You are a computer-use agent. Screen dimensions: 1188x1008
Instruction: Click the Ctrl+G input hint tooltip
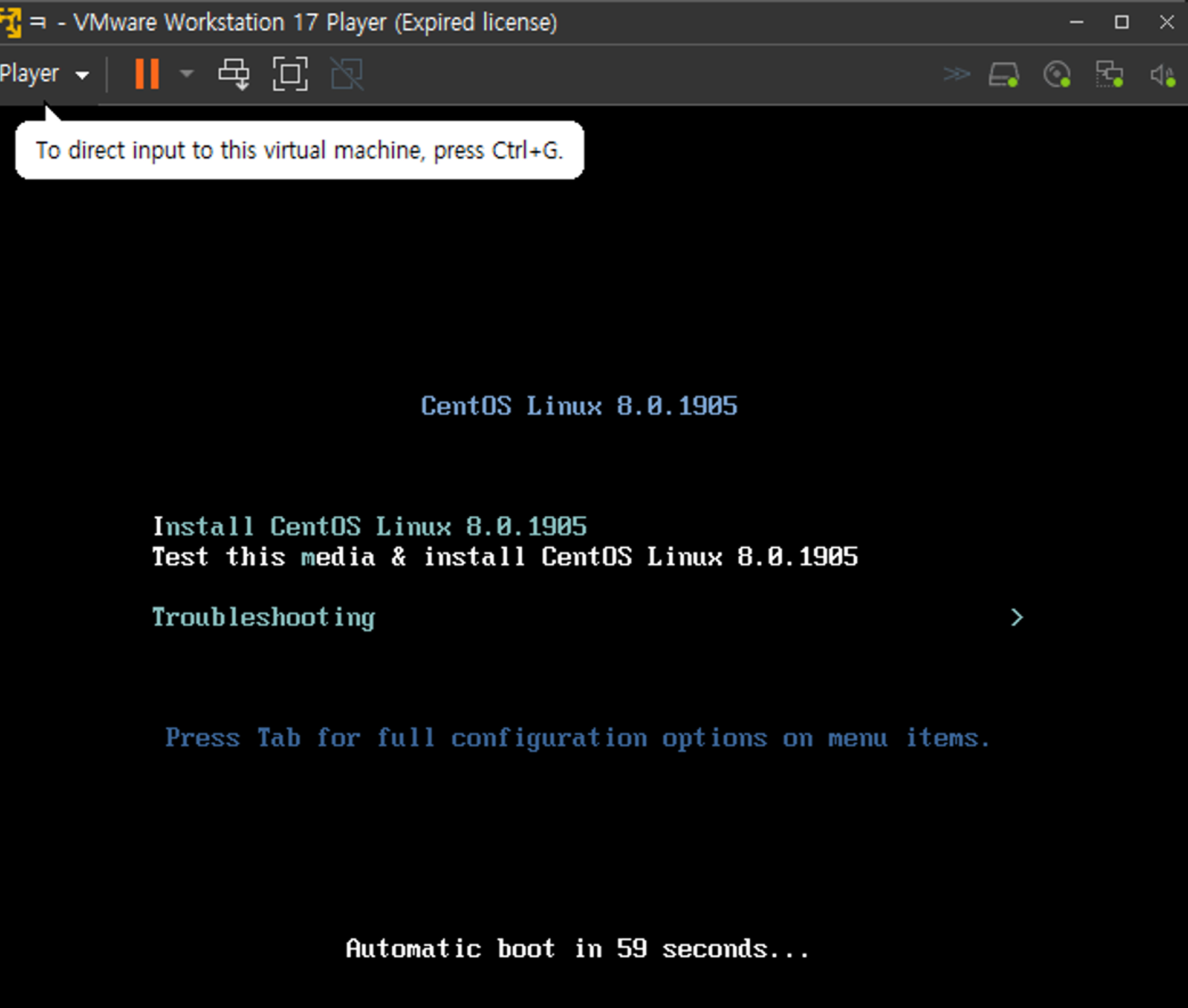(x=299, y=150)
